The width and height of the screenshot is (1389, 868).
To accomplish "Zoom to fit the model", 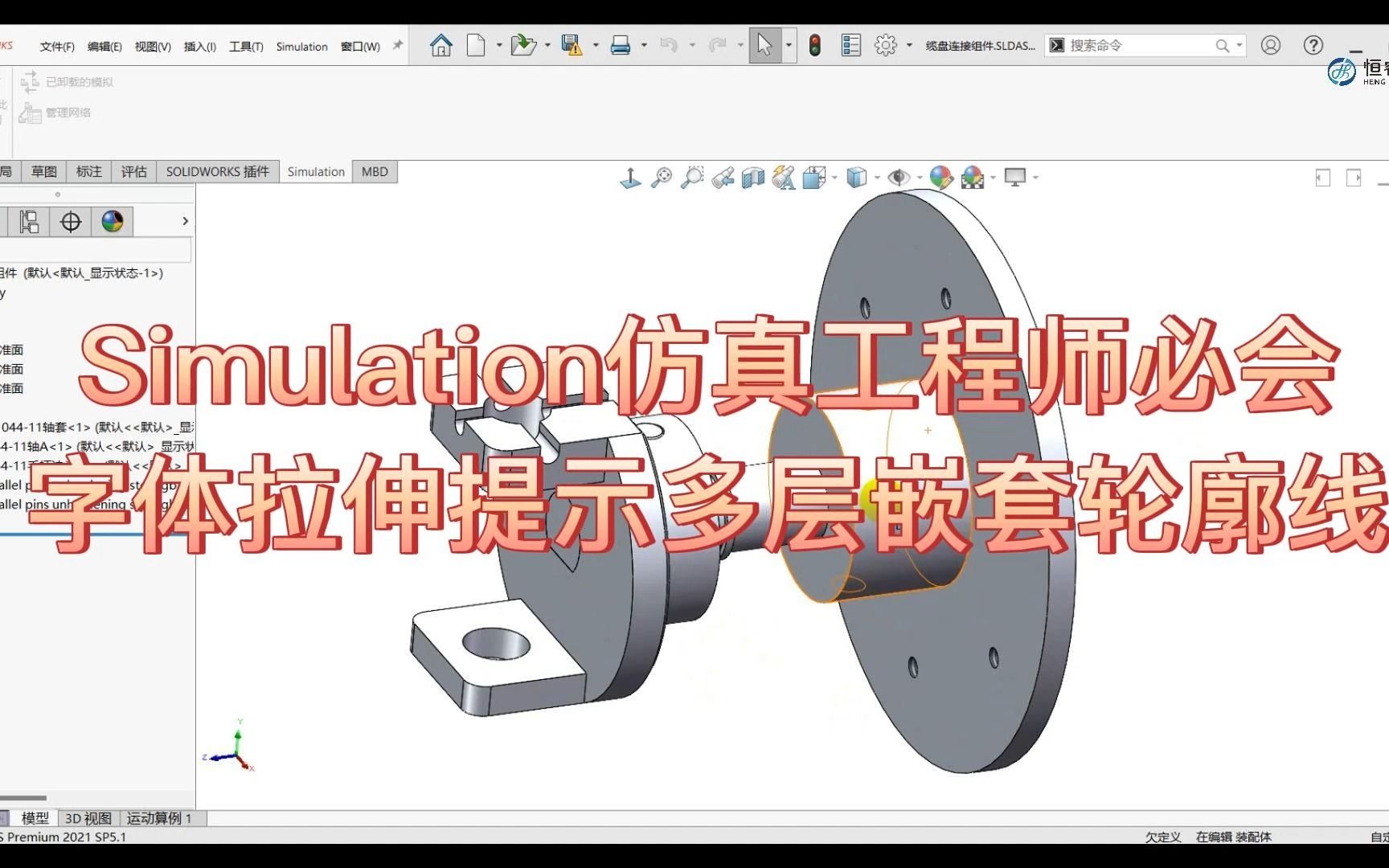I will coord(662,178).
